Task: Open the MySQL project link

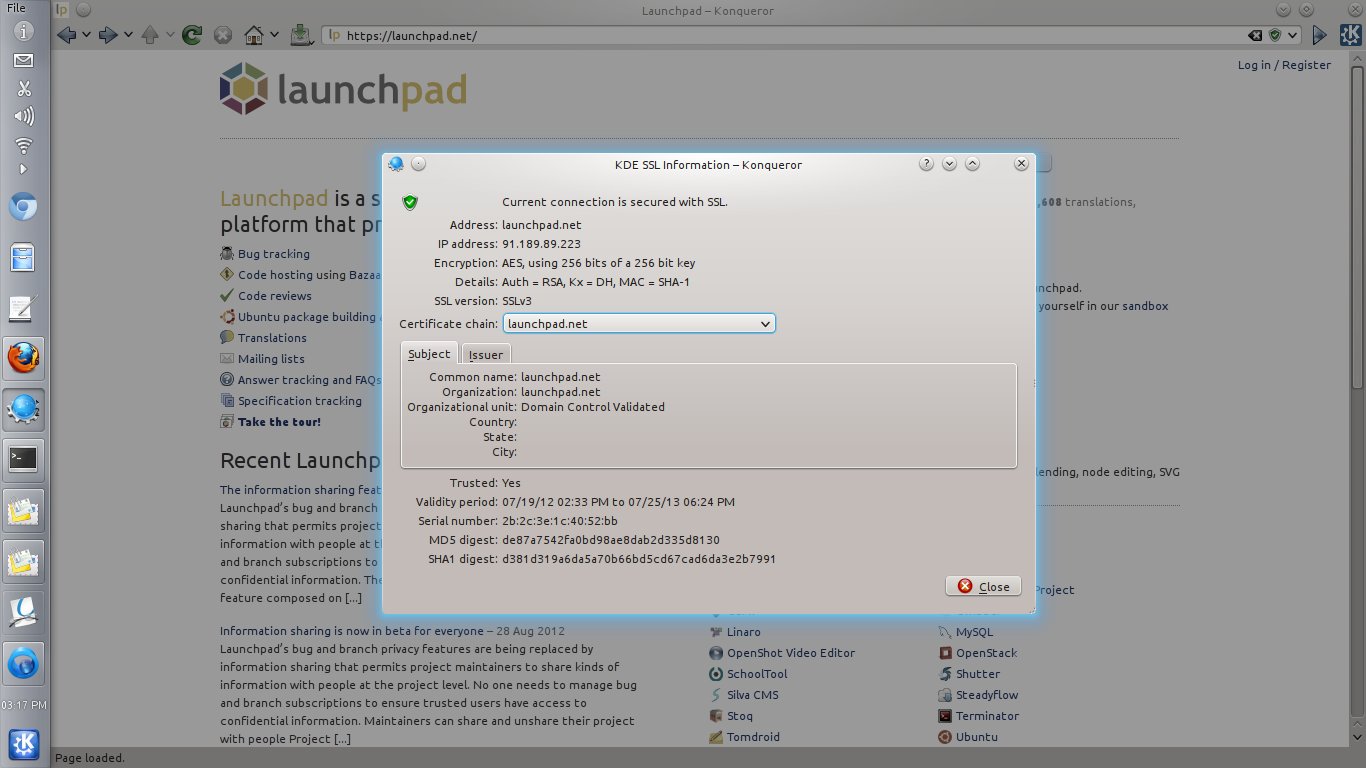Action: [x=974, y=632]
